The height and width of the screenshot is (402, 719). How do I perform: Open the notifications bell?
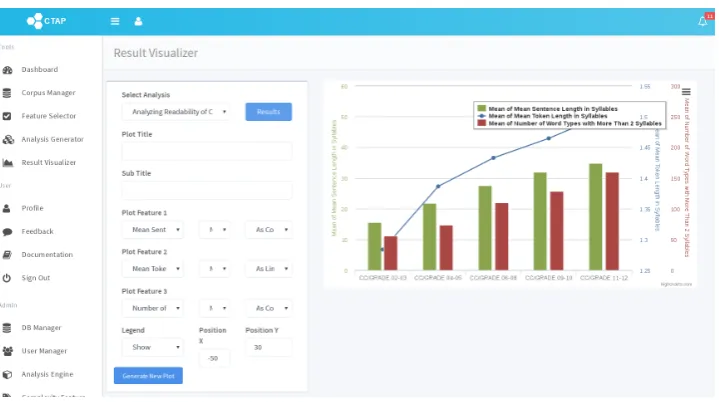point(702,21)
